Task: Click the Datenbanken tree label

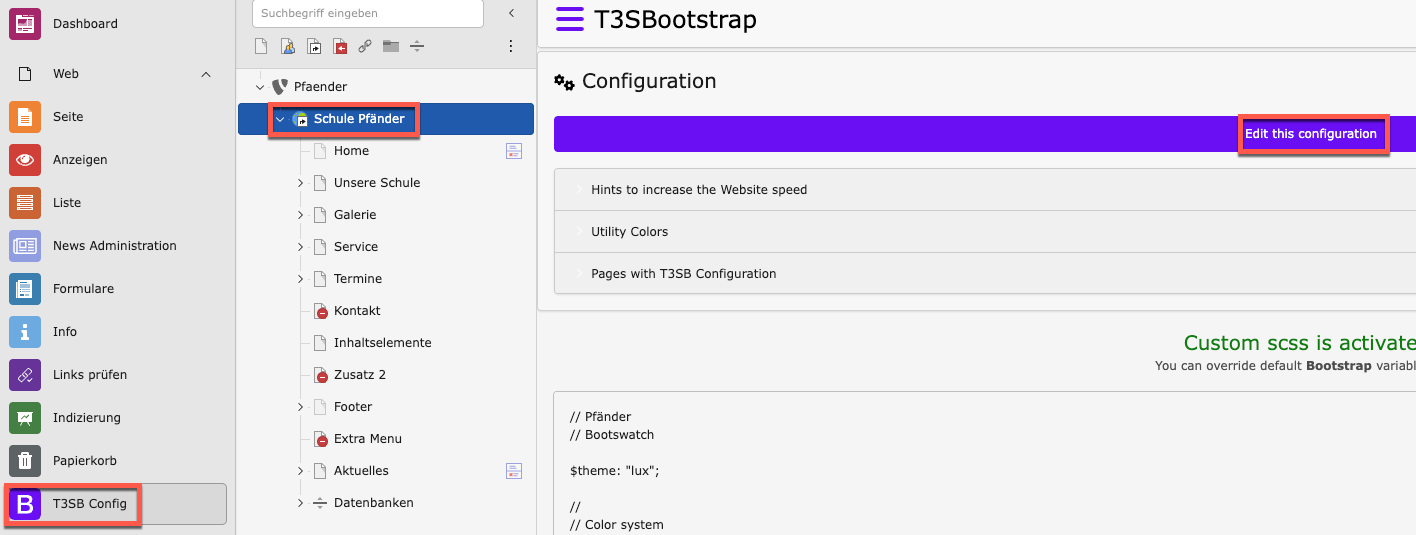Action: click(x=373, y=503)
